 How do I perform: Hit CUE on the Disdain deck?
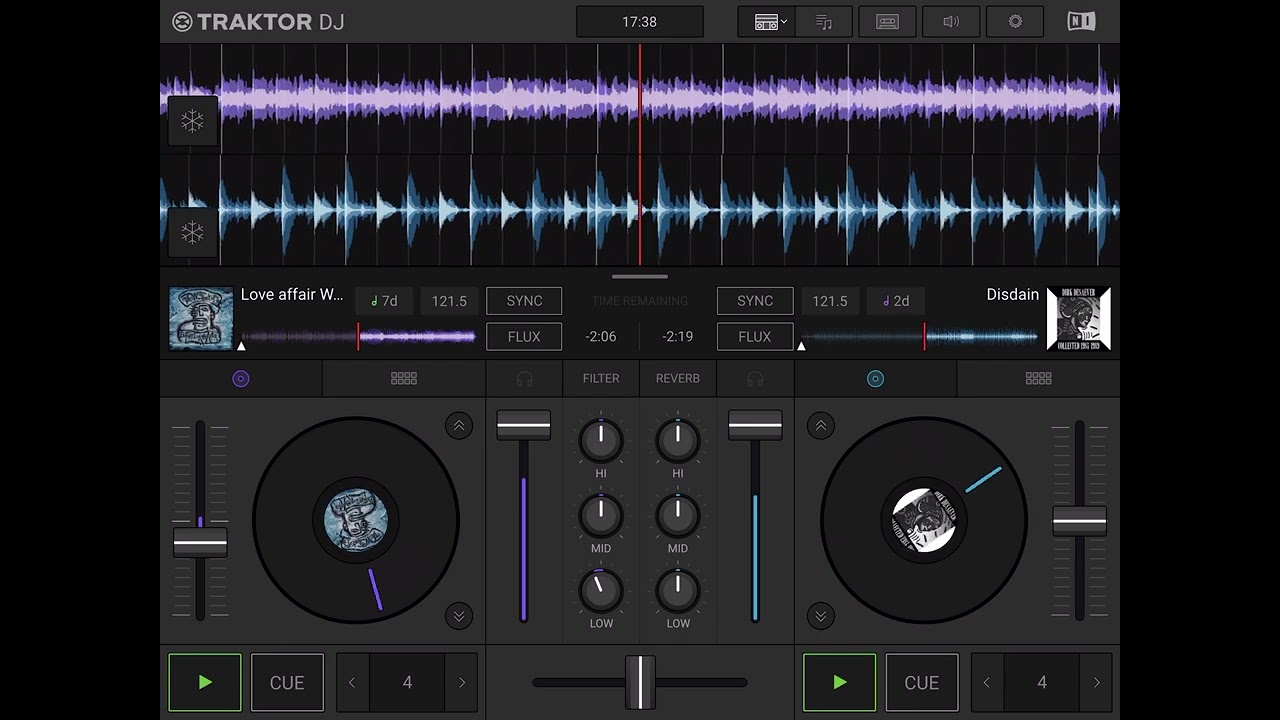pyautogui.click(x=922, y=683)
